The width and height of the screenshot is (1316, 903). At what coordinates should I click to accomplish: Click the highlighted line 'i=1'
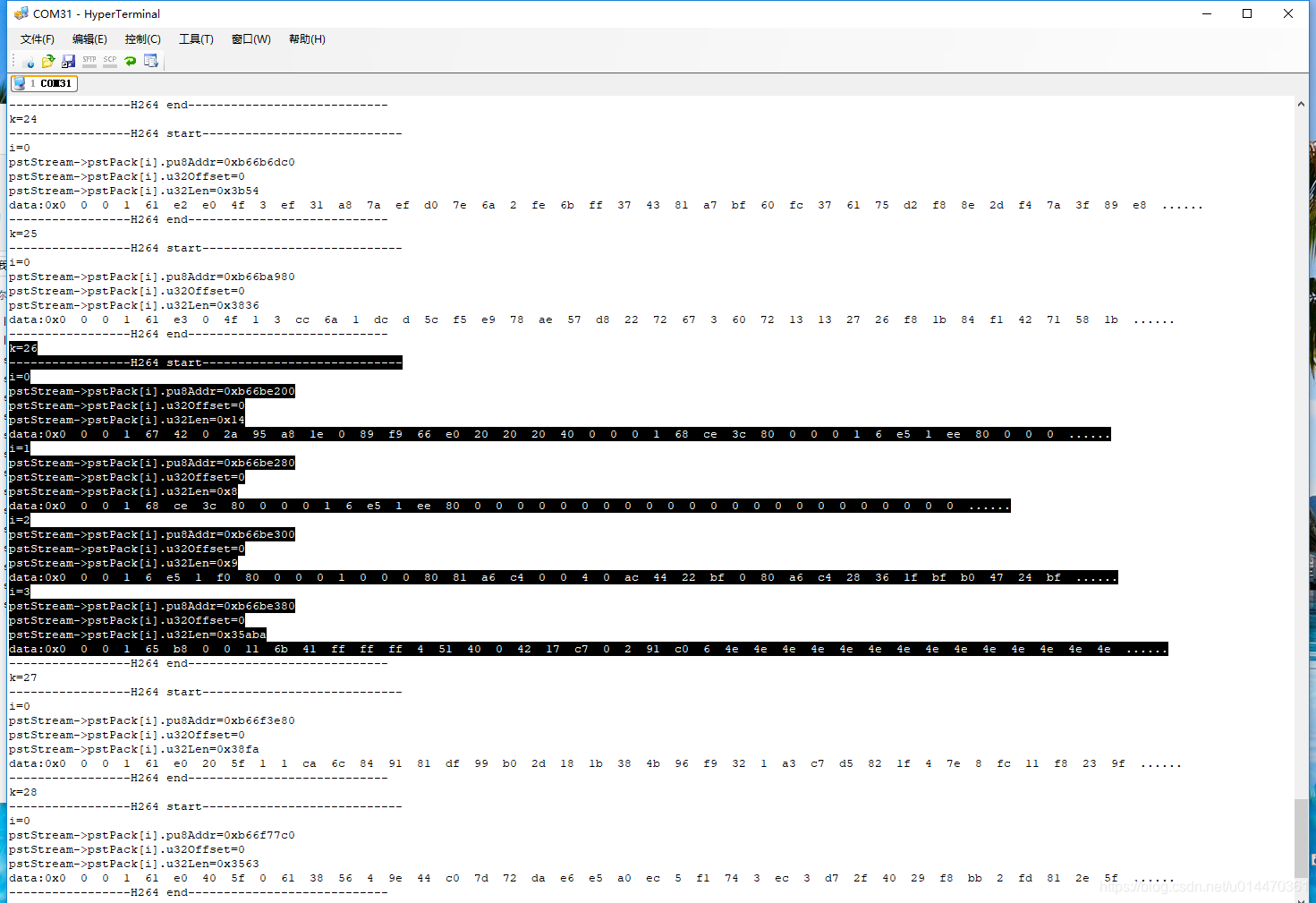[20, 448]
